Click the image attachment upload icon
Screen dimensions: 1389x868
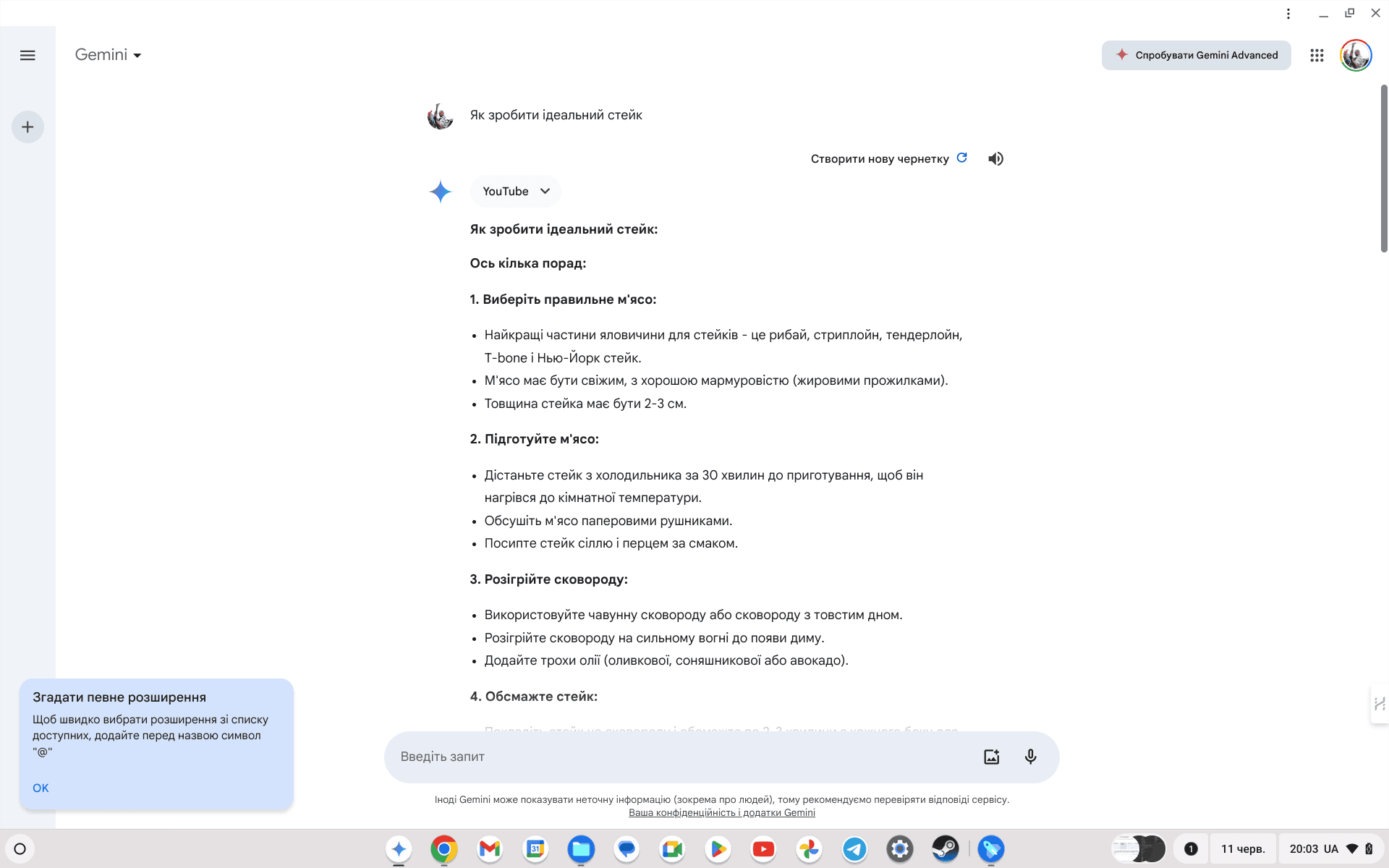(990, 757)
